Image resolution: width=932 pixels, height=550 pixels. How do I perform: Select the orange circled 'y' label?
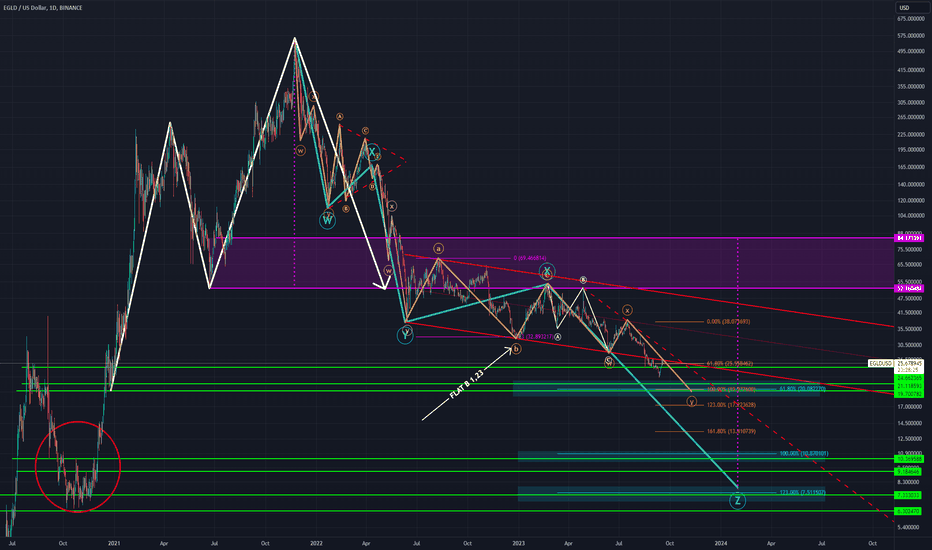coord(691,402)
